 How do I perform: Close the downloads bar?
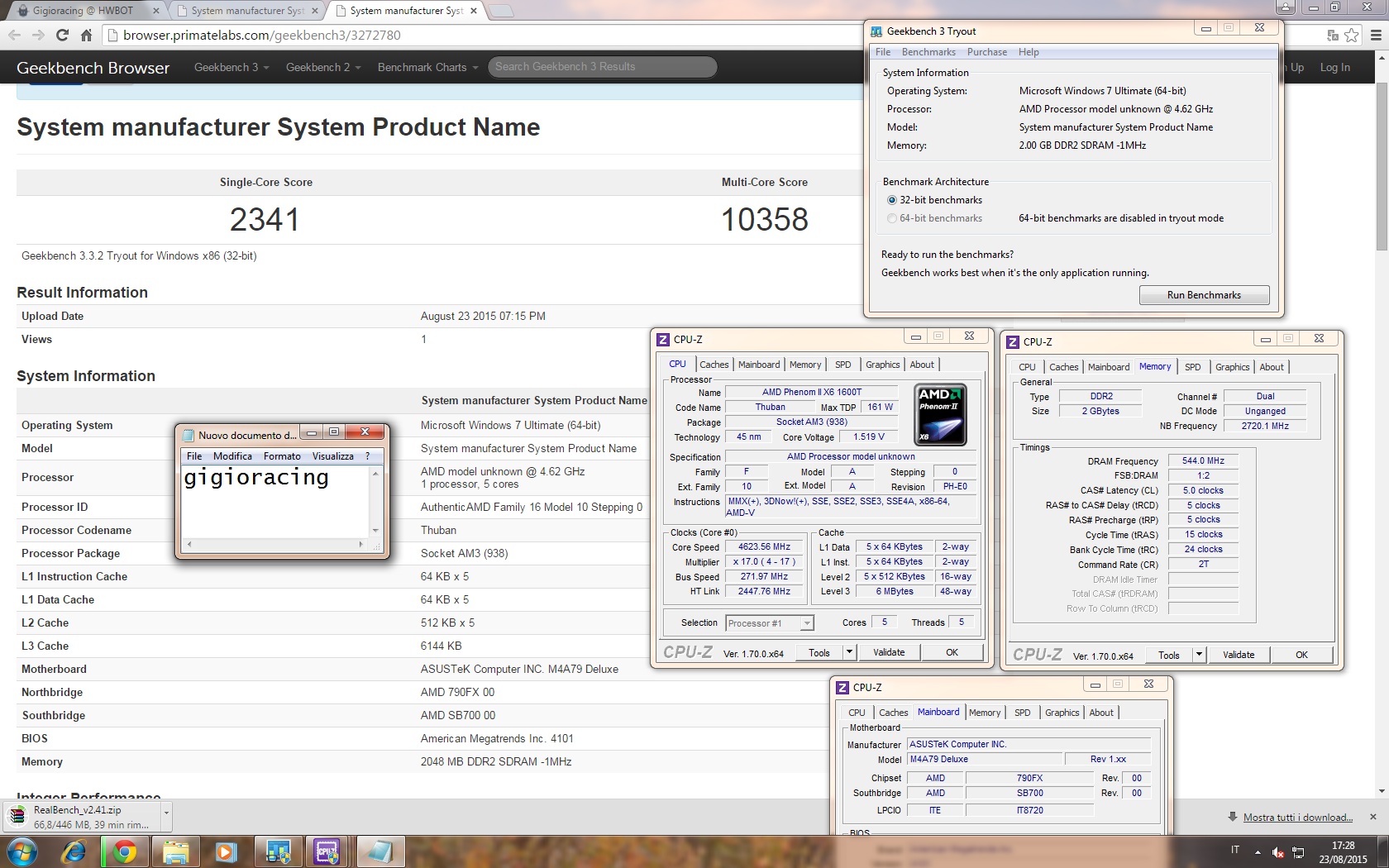point(1373,817)
